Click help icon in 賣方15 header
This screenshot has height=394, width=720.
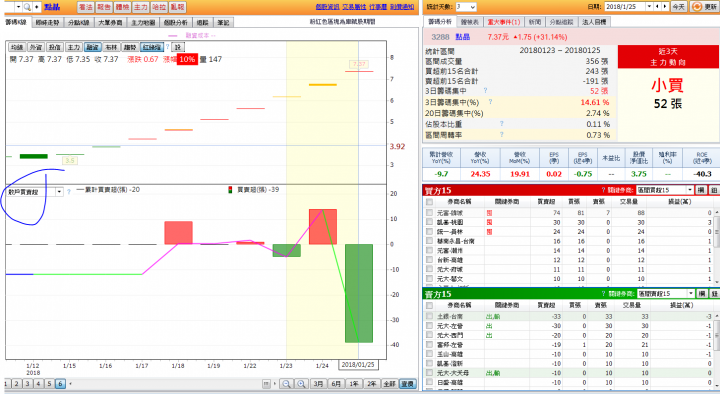[603, 293]
